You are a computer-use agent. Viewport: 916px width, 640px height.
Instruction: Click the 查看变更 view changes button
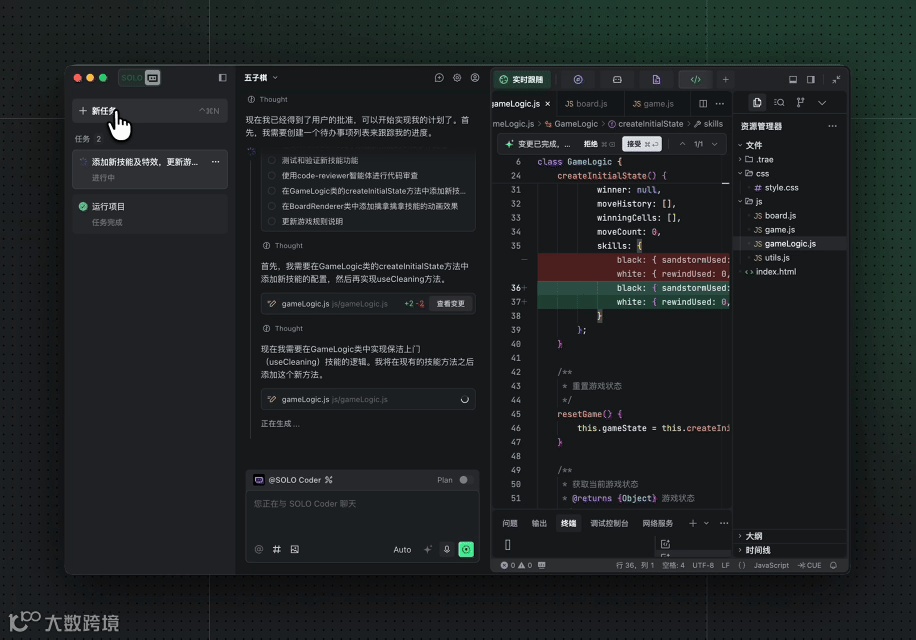click(450, 304)
